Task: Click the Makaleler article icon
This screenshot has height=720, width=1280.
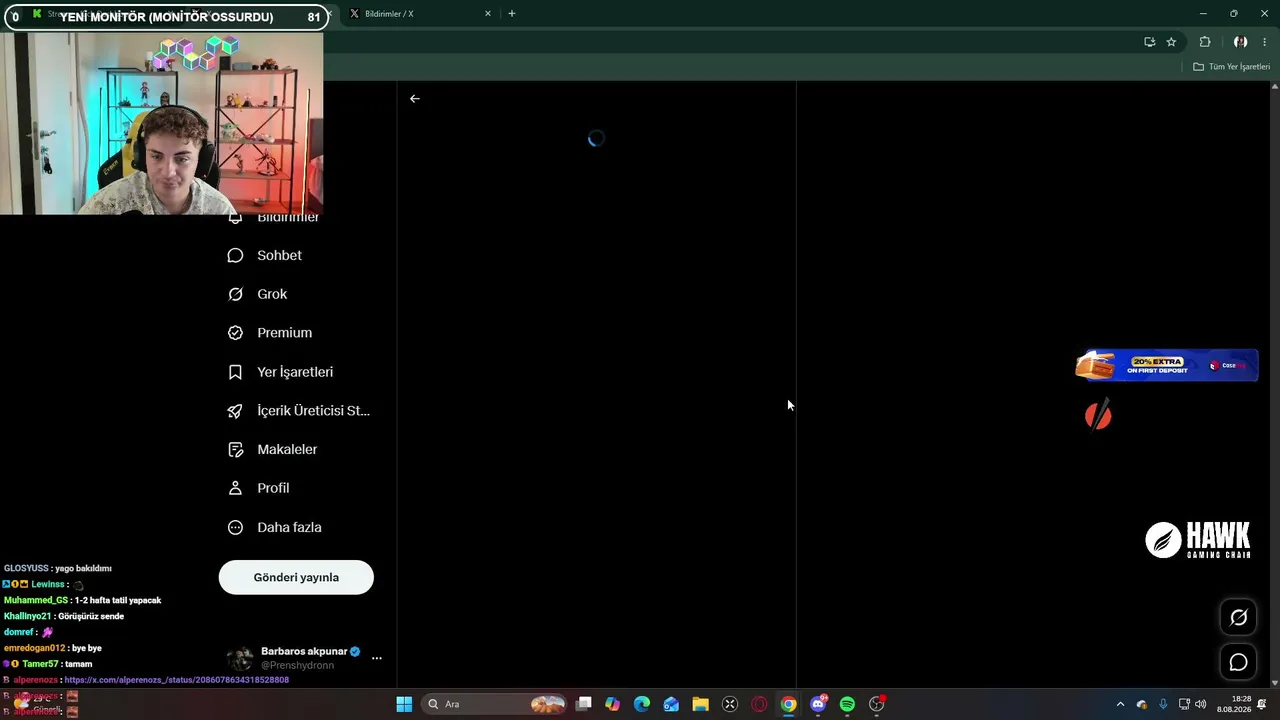Action: click(235, 450)
